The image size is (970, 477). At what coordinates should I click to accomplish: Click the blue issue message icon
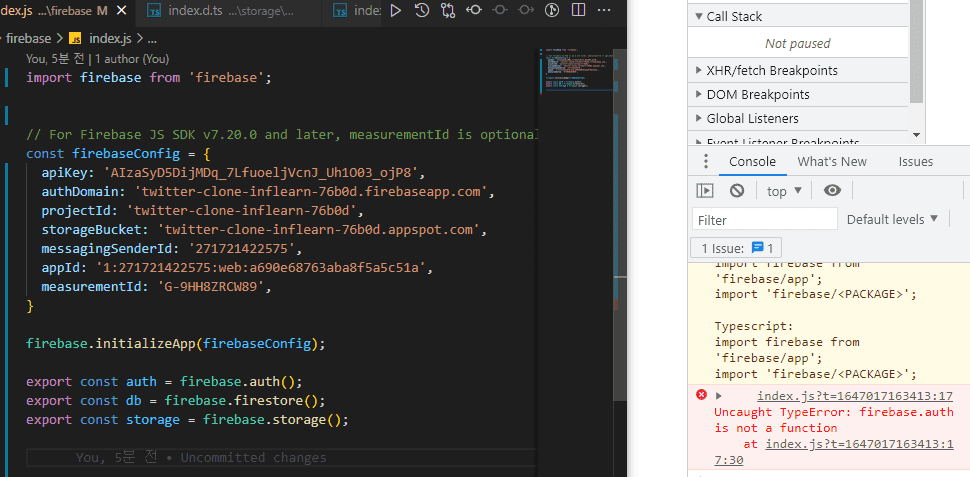tap(758, 248)
